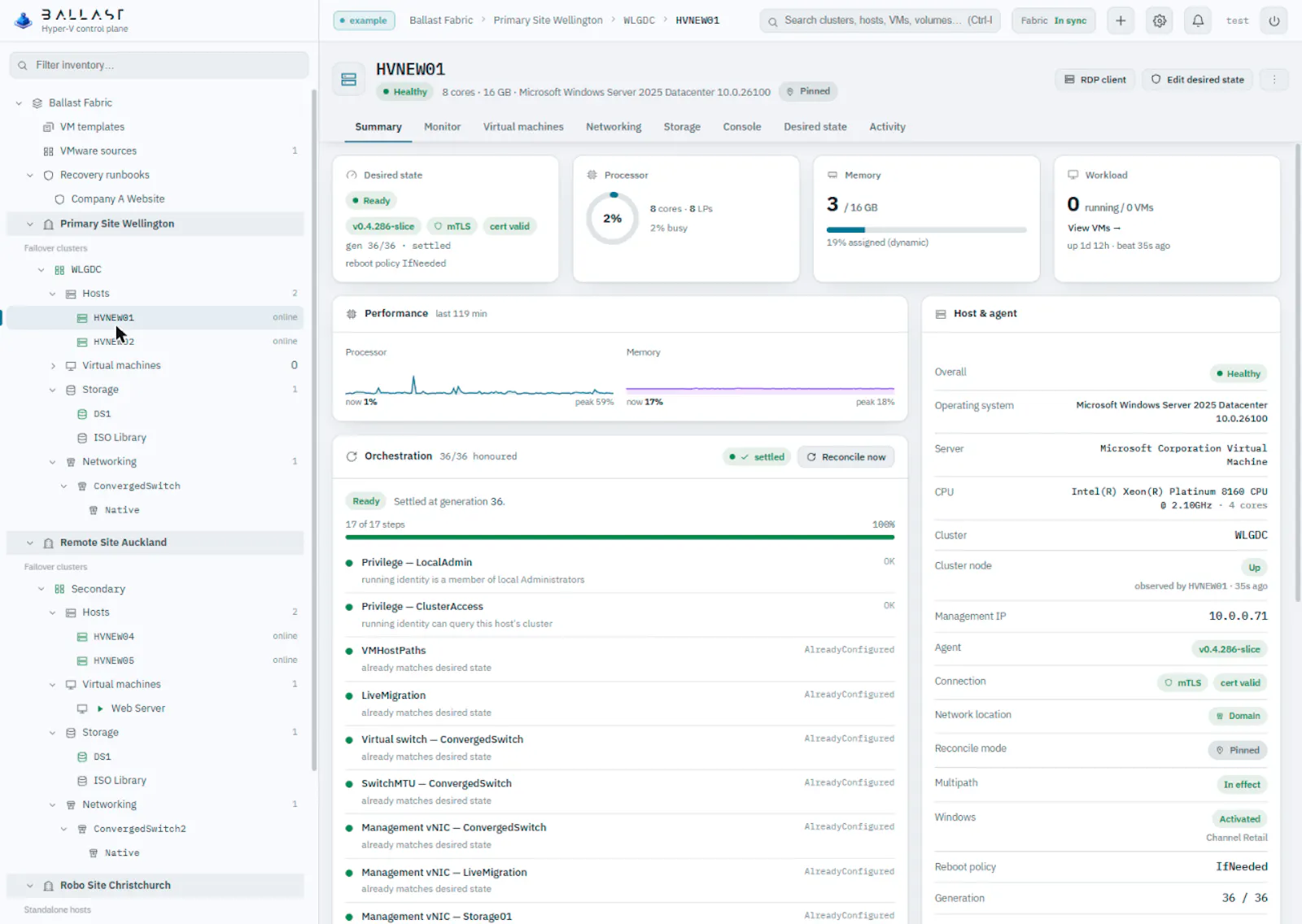The image size is (1302, 924).
Task: Click the global search box
Action: [x=881, y=20]
